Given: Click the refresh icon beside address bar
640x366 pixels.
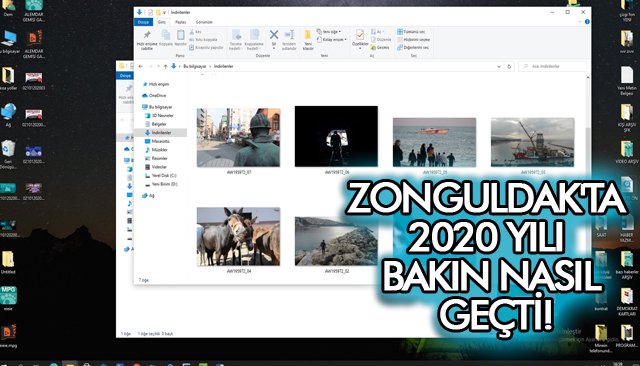Looking at the screenshot, I should coord(509,66).
